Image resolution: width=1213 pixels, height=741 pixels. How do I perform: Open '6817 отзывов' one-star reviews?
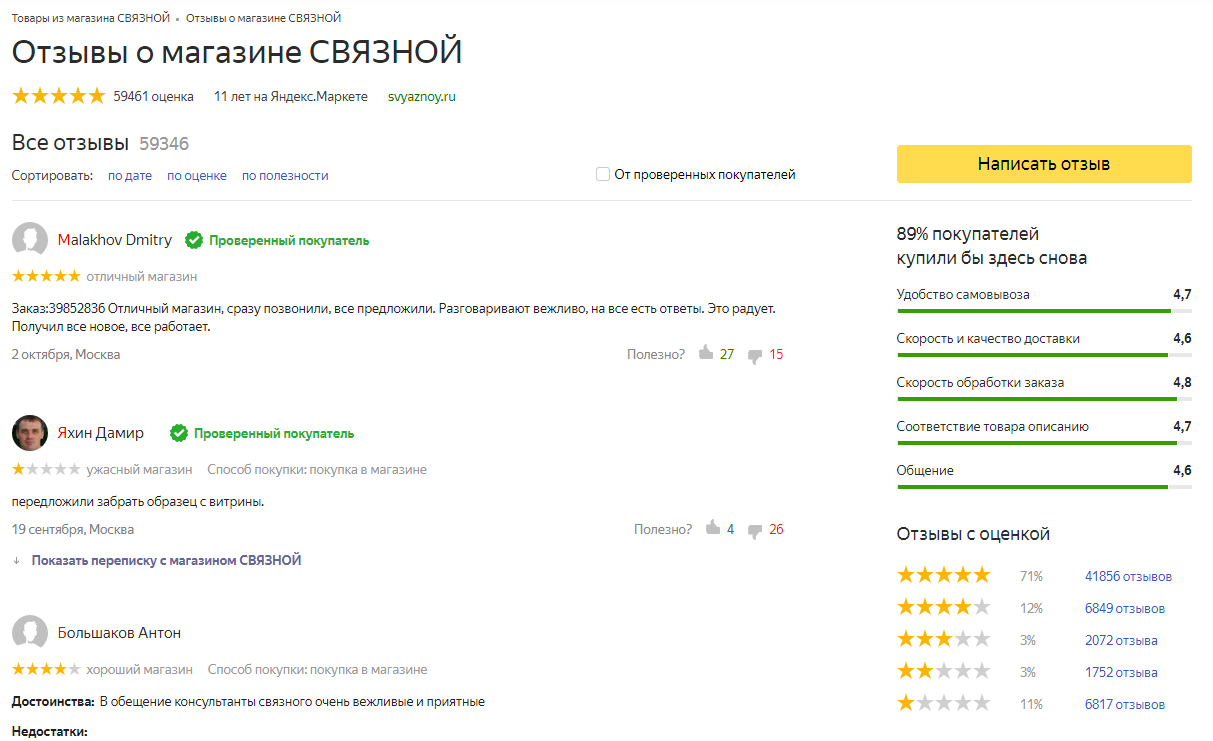tap(1125, 704)
